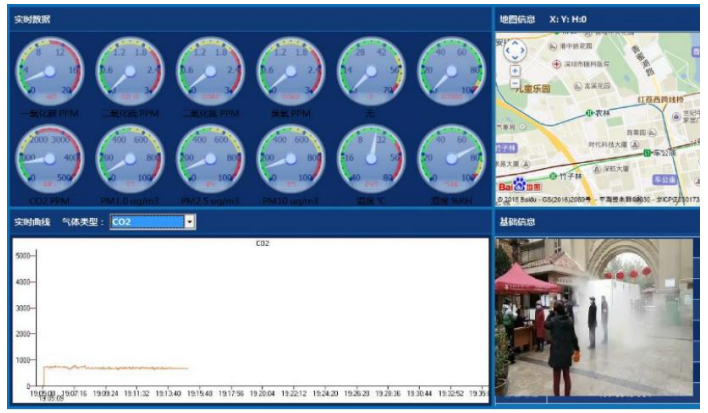
Task: Zoom out on the Baidu map
Action: tap(515, 83)
